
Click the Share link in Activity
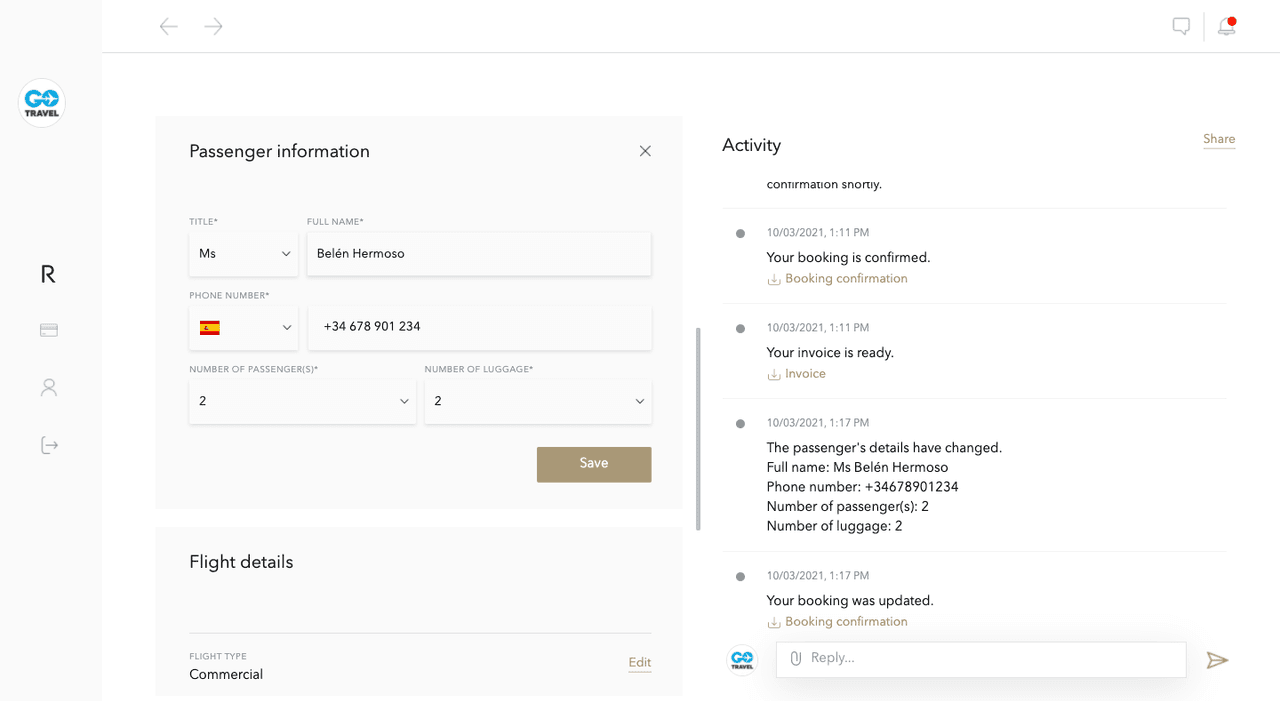click(1219, 139)
